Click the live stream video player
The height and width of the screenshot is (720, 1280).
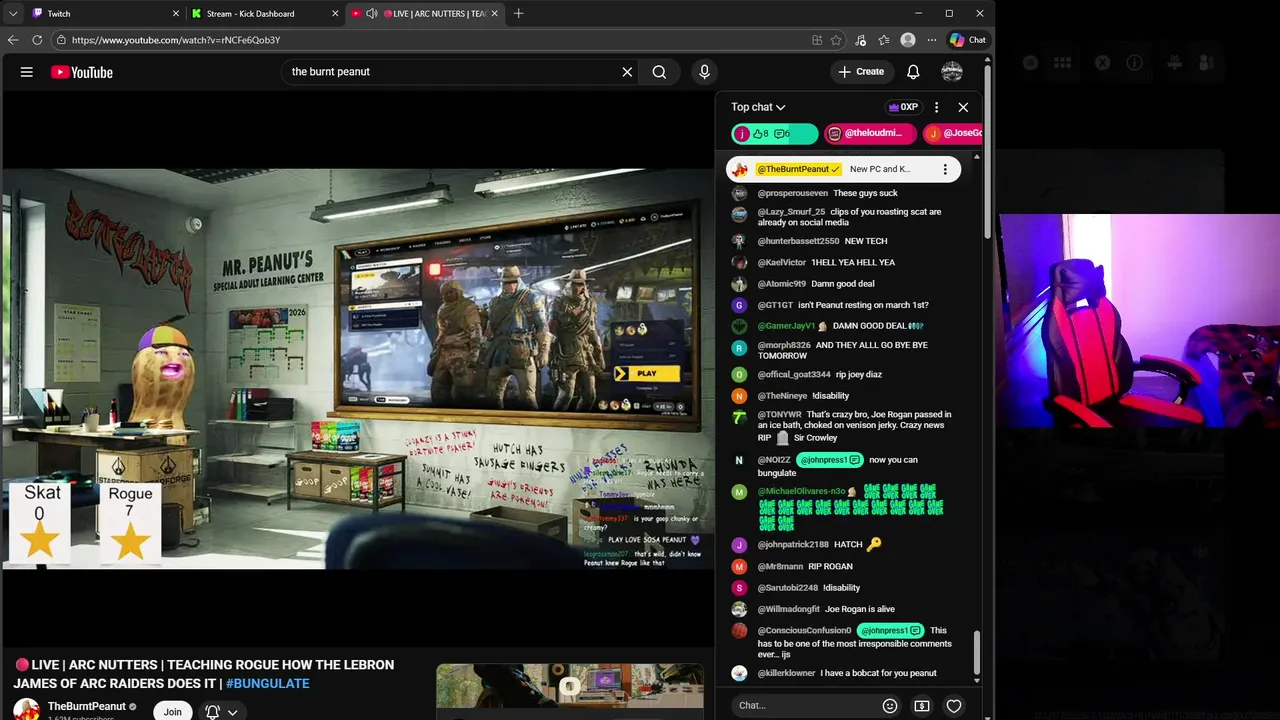(x=357, y=368)
